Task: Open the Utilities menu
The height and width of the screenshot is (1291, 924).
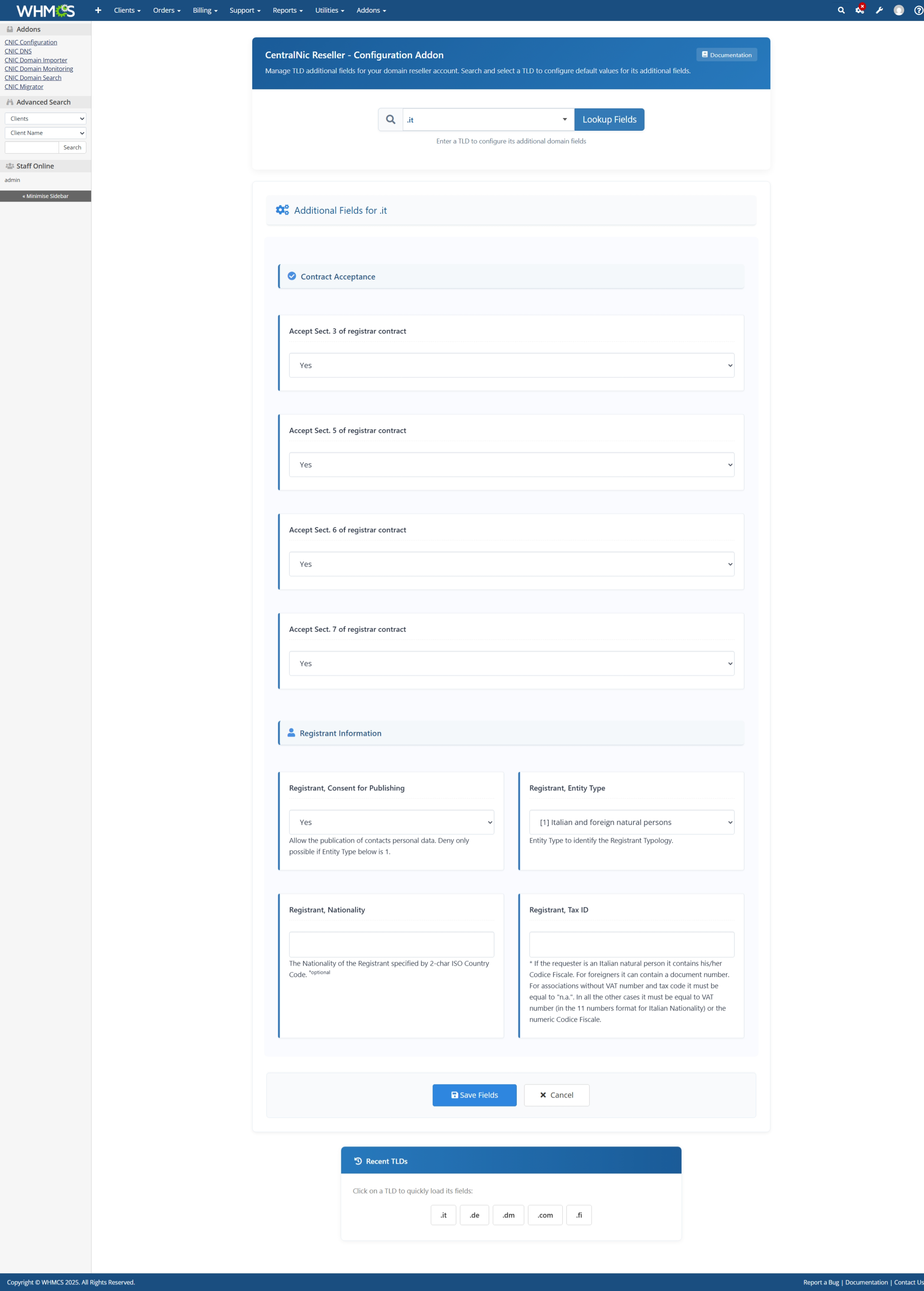Action: [330, 10]
